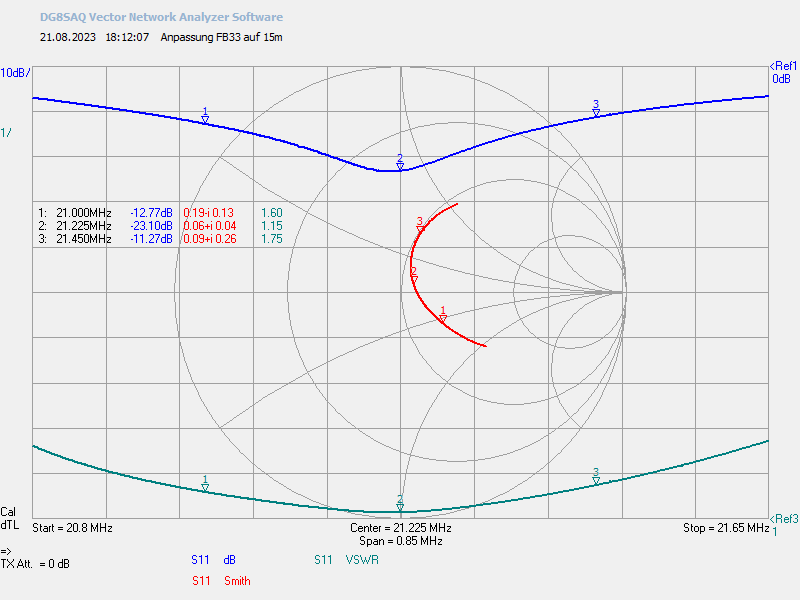
Task: Click the Cal status indicator
Action: coord(8,512)
